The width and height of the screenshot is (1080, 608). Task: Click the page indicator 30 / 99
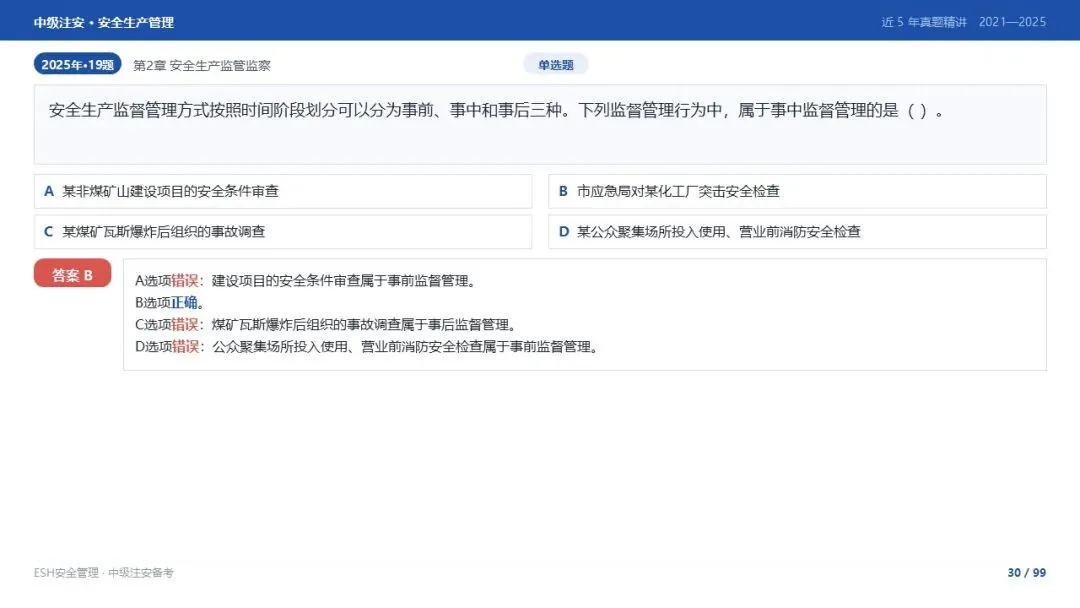point(1026,573)
